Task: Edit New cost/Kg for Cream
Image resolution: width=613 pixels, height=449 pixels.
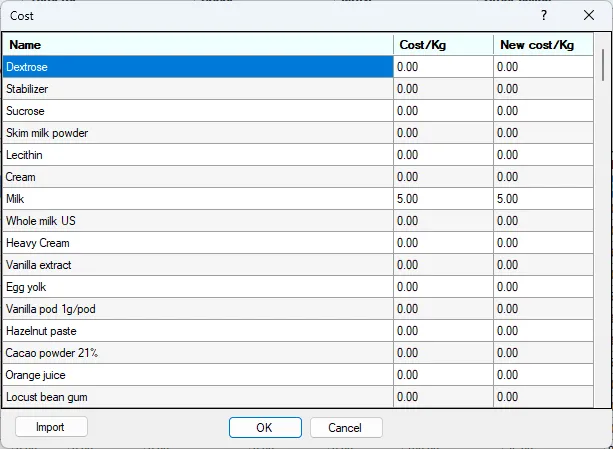Action: point(543,177)
